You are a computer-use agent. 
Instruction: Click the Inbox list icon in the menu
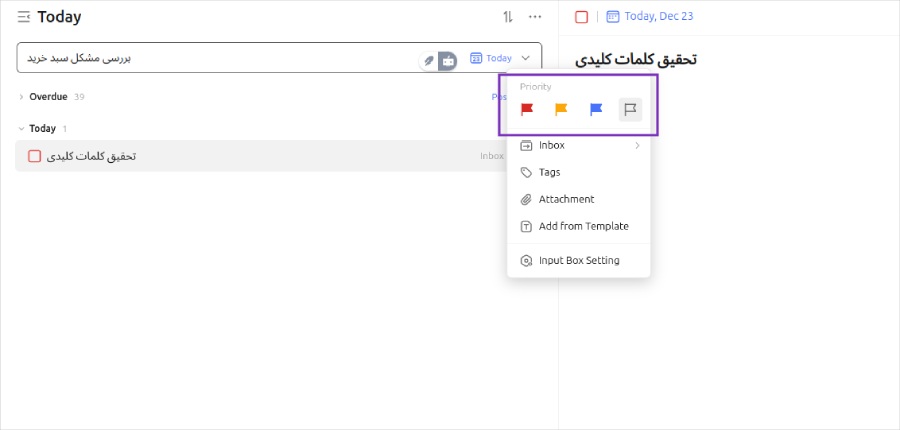pyautogui.click(x=526, y=146)
